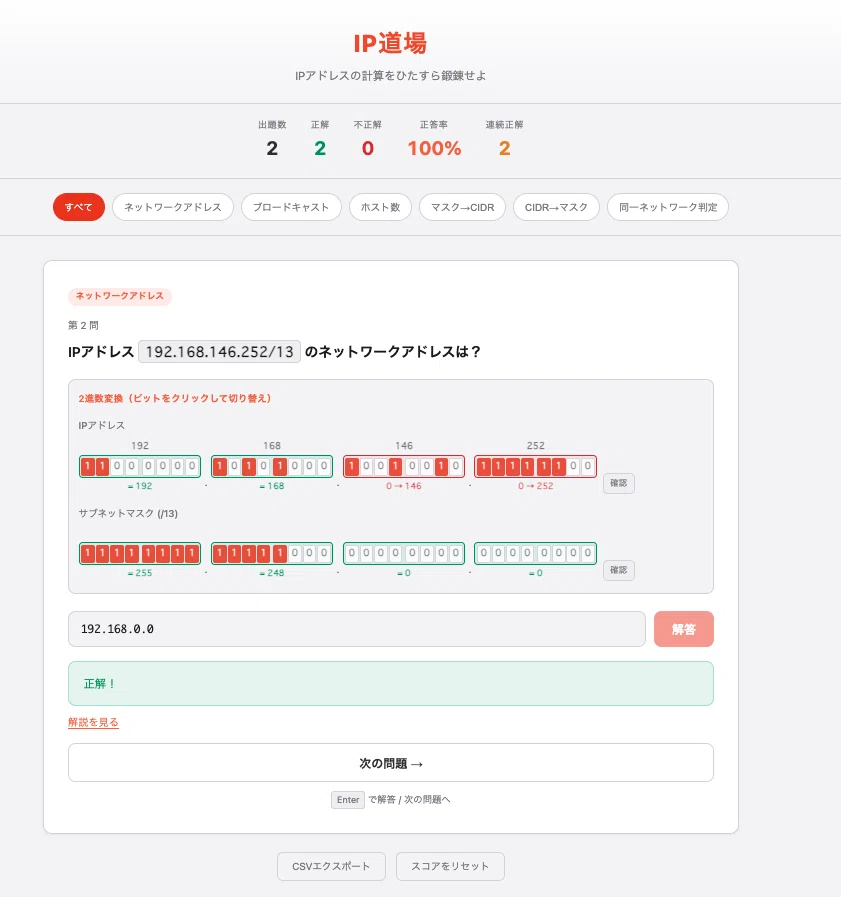Click the IP道場 page title
Viewport: 841px width, 897px height.
(x=390, y=43)
